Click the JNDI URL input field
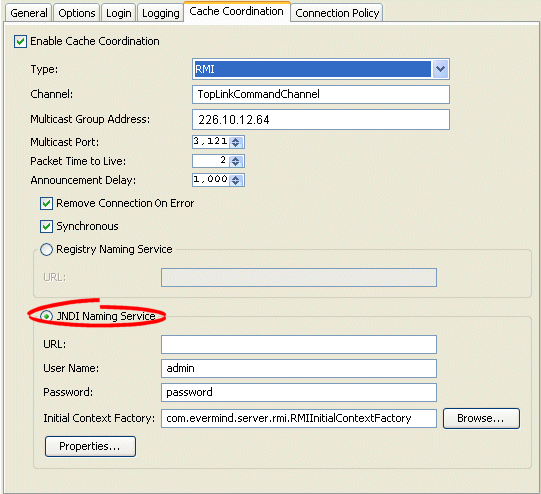The width and height of the screenshot is (541, 494). [299, 344]
